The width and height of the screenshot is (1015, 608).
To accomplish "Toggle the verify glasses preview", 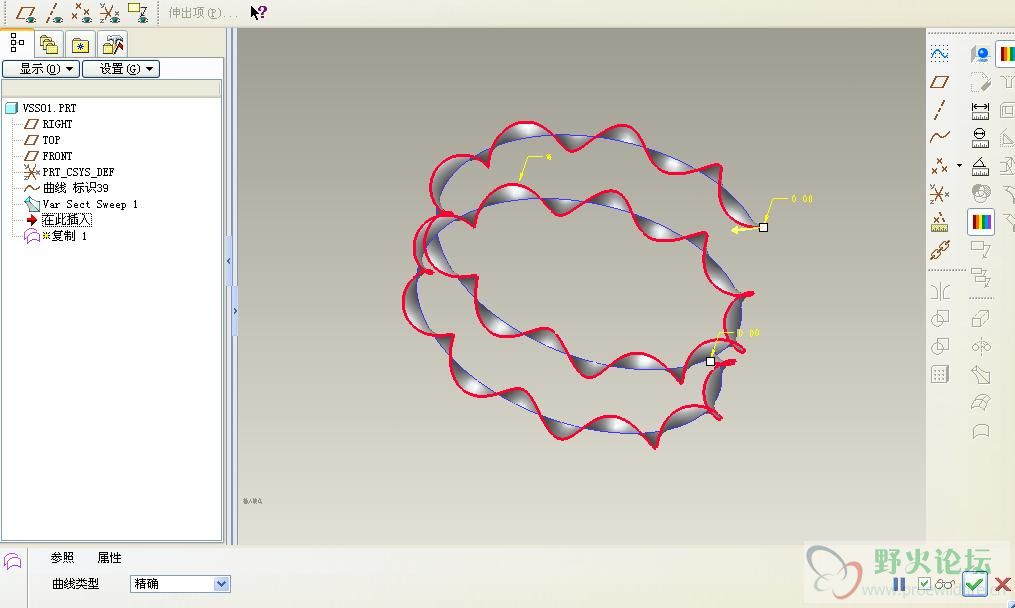I will coord(944,585).
